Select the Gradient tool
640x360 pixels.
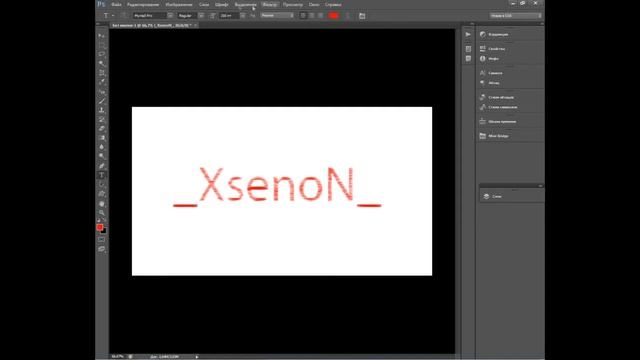coord(101,138)
